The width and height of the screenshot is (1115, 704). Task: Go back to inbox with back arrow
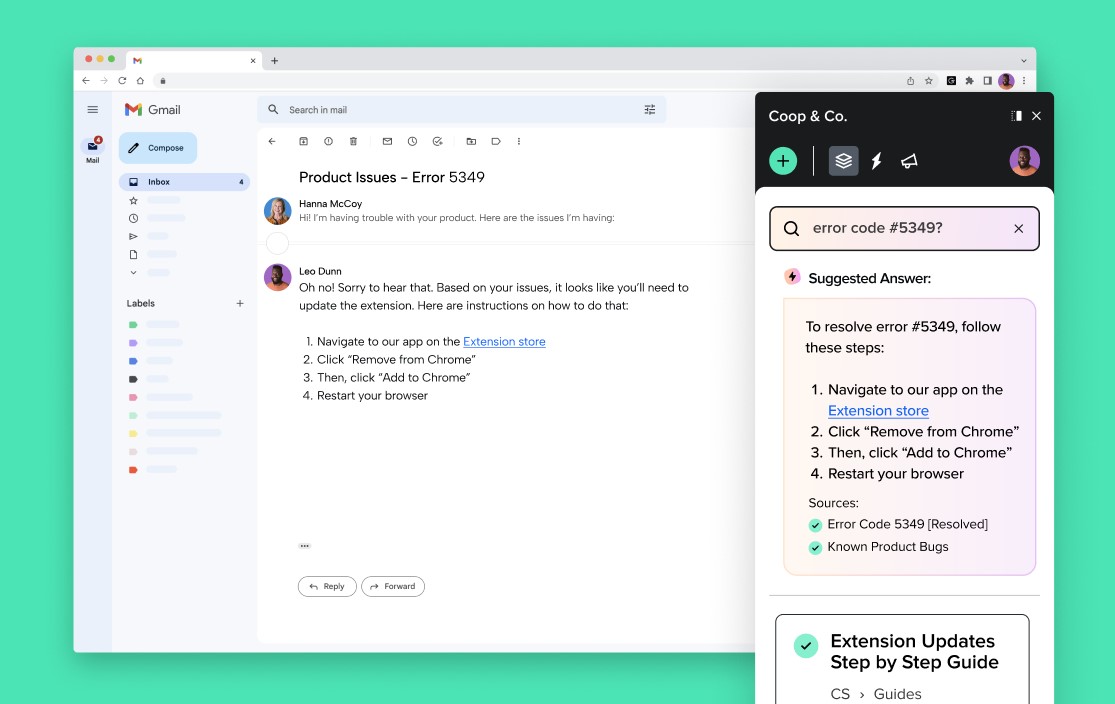(272, 142)
